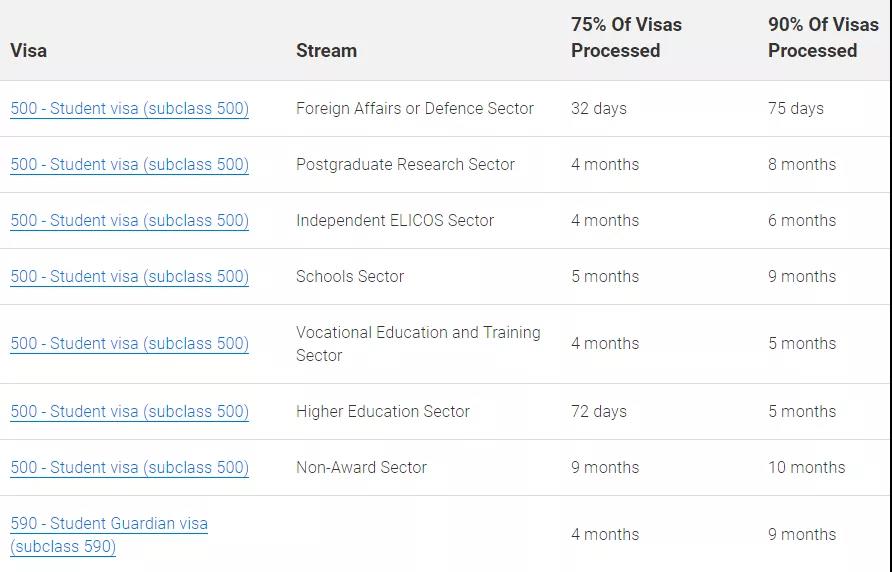Open Student visa link for Schools Sector row
This screenshot has height=572, width=892.
coord(130,276)
